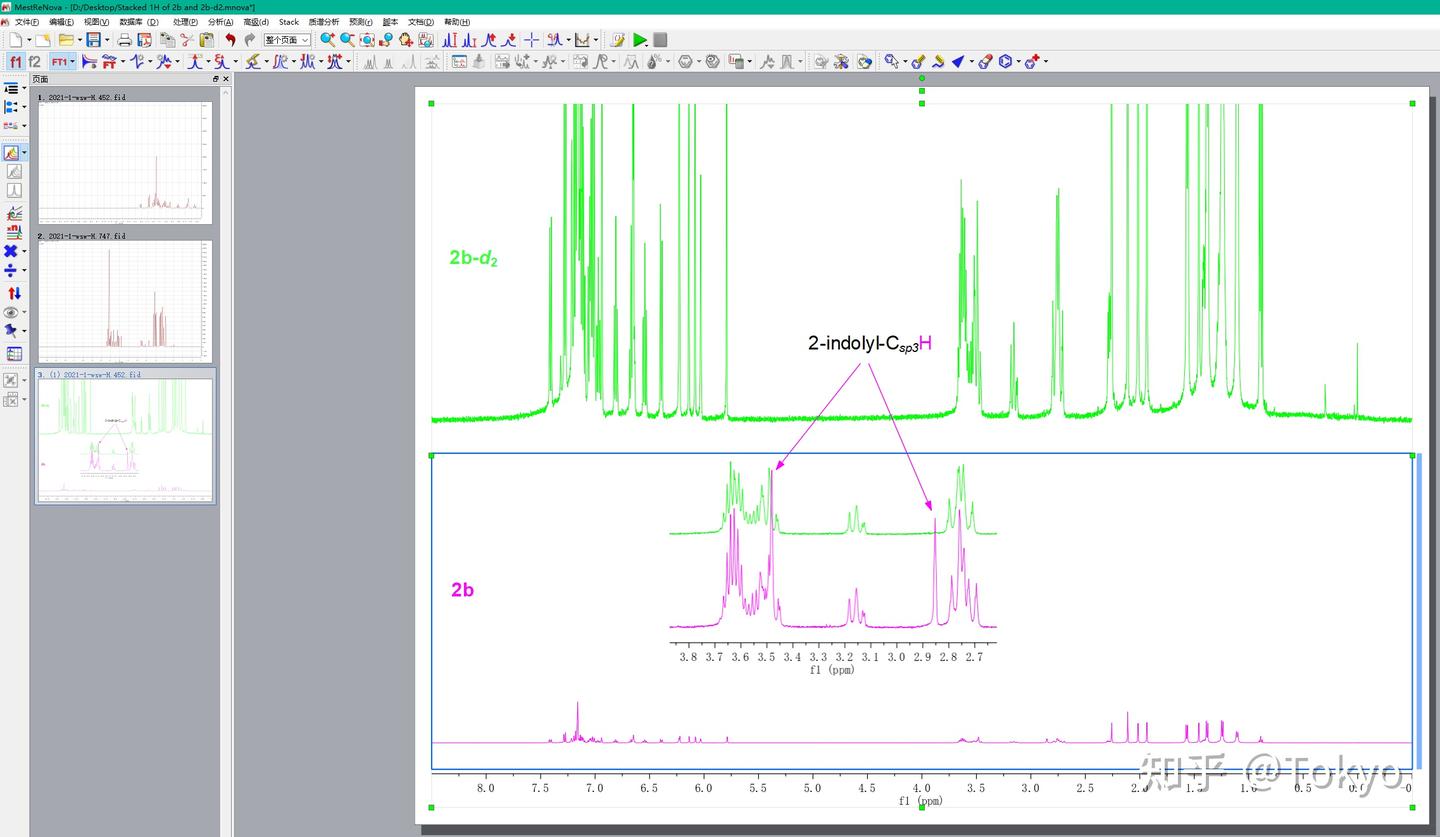Select the Zoom In magnifier tool

[326, 40]
